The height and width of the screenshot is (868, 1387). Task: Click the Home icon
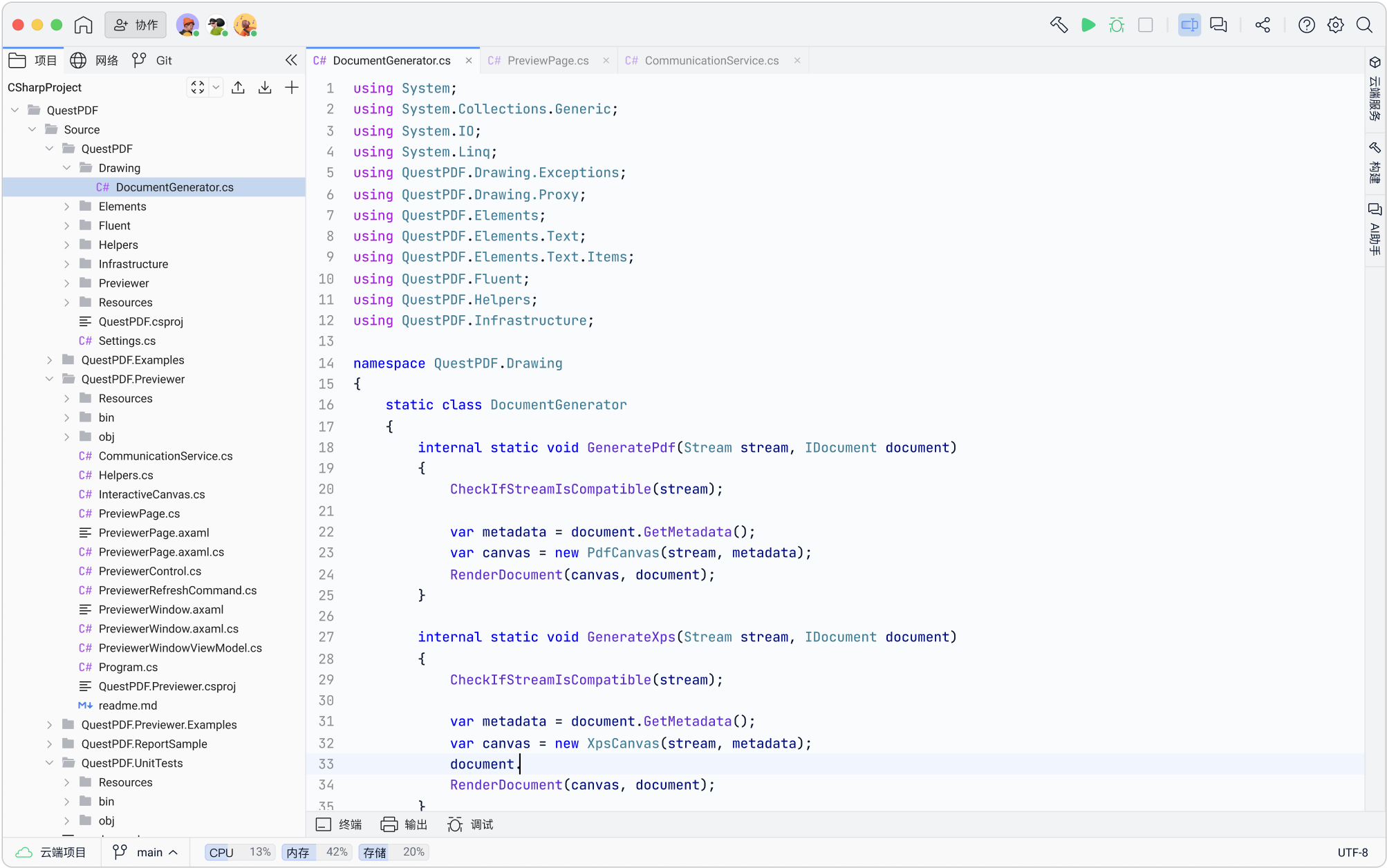pos(83,25)
